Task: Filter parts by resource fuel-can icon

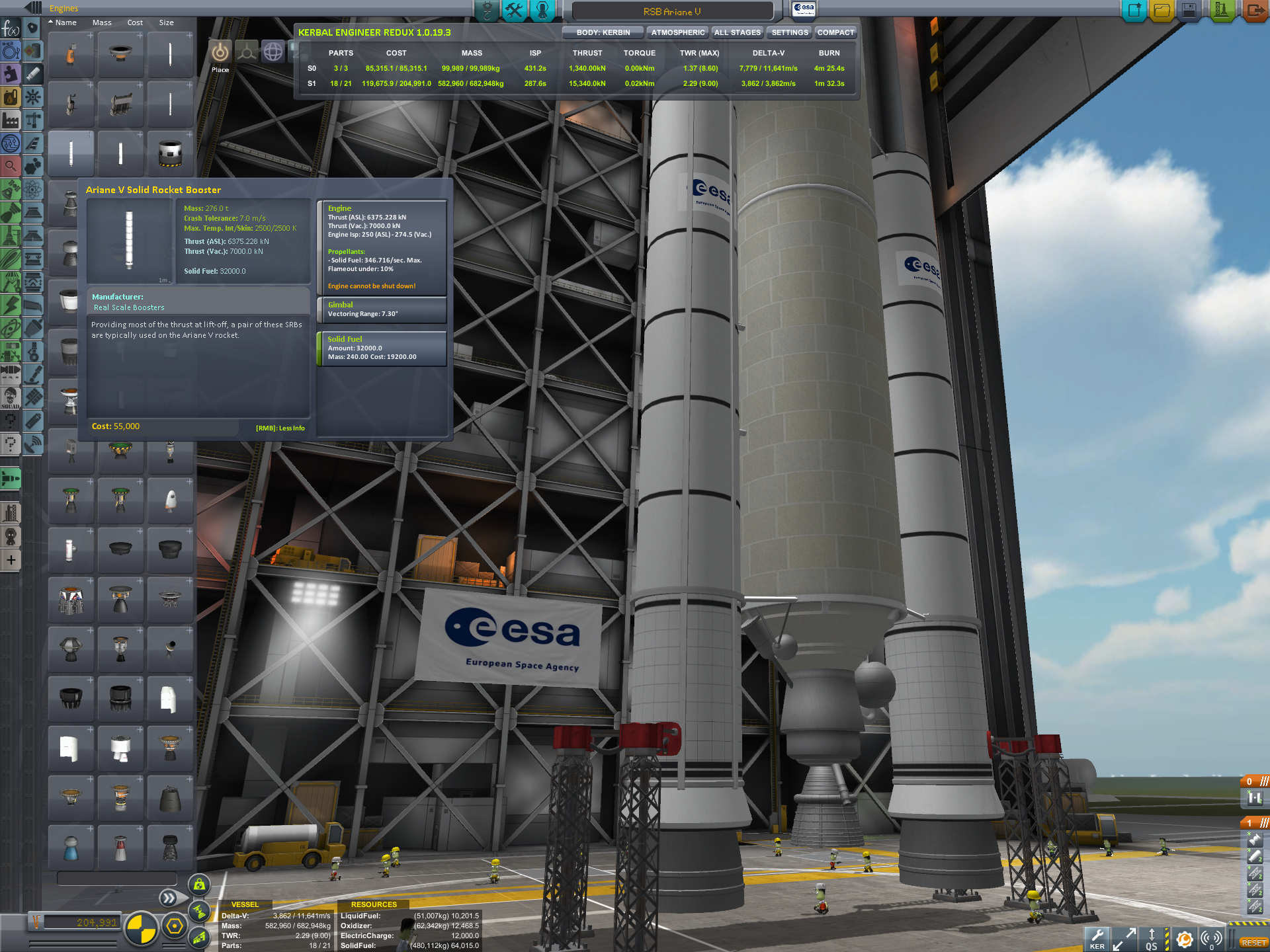Action: [x=11, y=97]
